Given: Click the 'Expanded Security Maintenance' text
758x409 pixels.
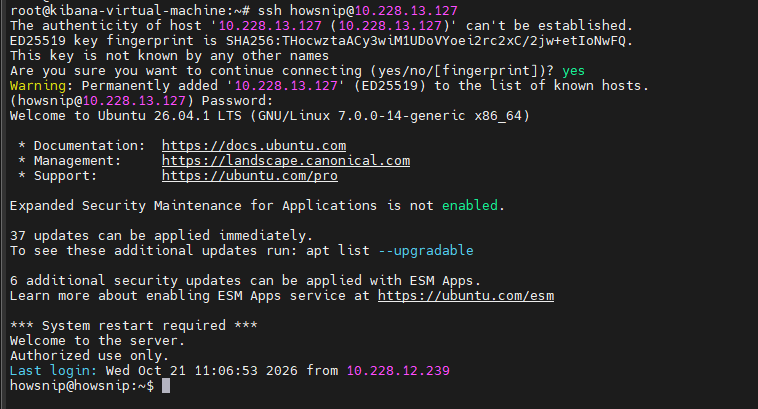Looking at the screenshot, I should click(x=125, y=205).
